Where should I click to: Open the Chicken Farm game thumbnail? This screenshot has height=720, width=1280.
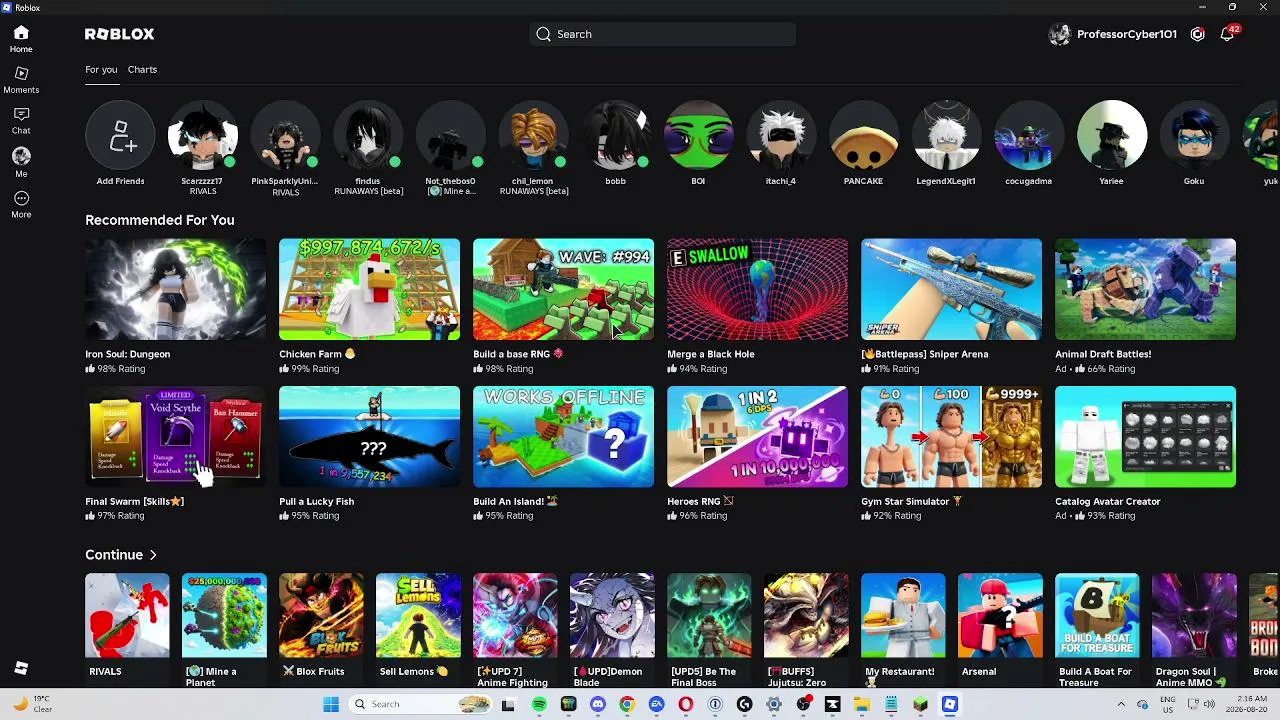[369, 289]
